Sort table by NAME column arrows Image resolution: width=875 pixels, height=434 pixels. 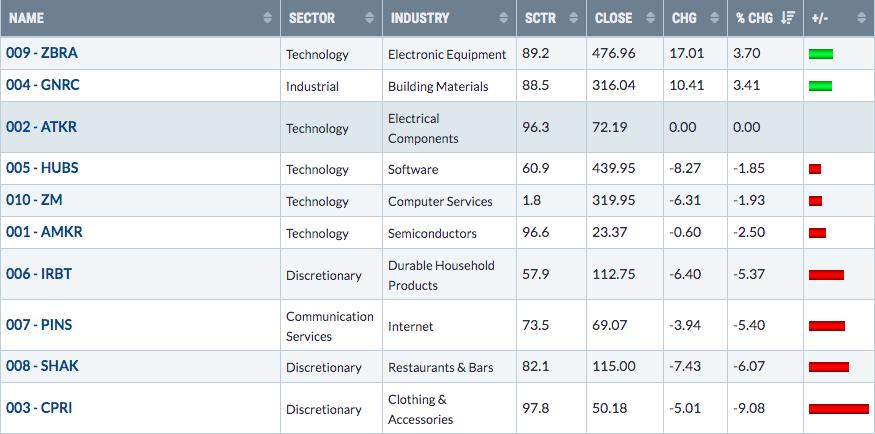(x=268, y=18)
